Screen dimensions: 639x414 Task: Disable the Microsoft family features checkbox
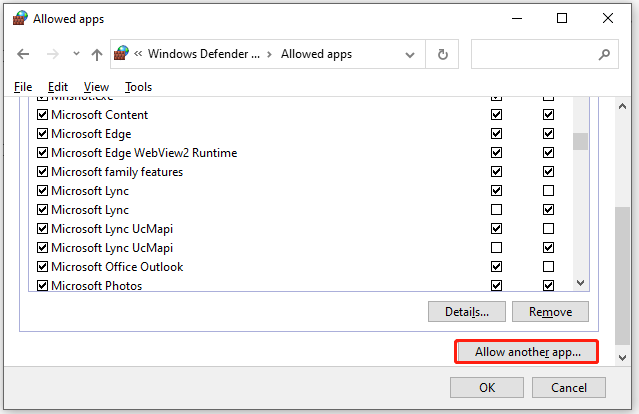pyautogui.click(x=42, y=172)
